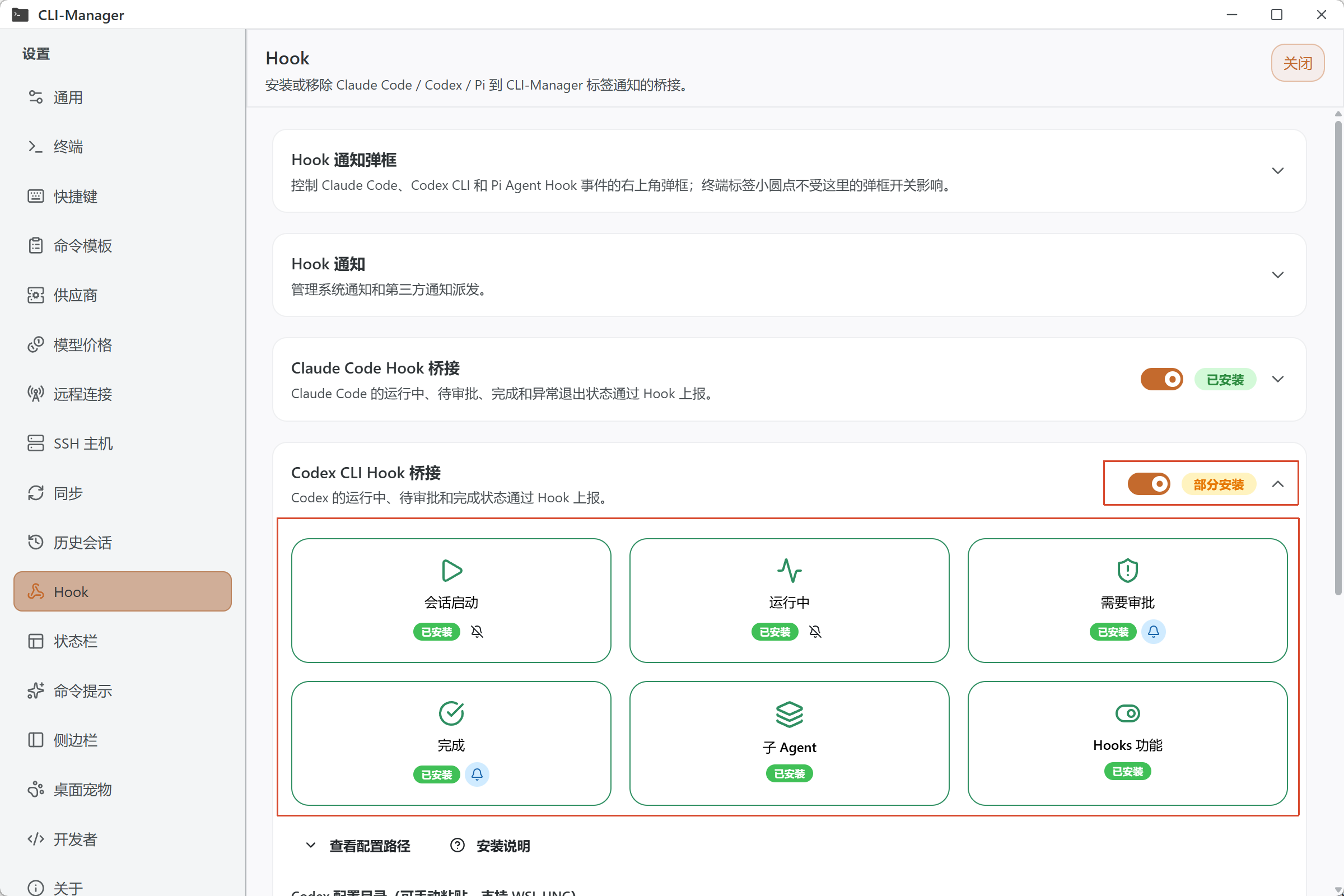Click the webhook icon in the Hook item
The height and width of the screenshot is (896, 1344).
[35, 591]
